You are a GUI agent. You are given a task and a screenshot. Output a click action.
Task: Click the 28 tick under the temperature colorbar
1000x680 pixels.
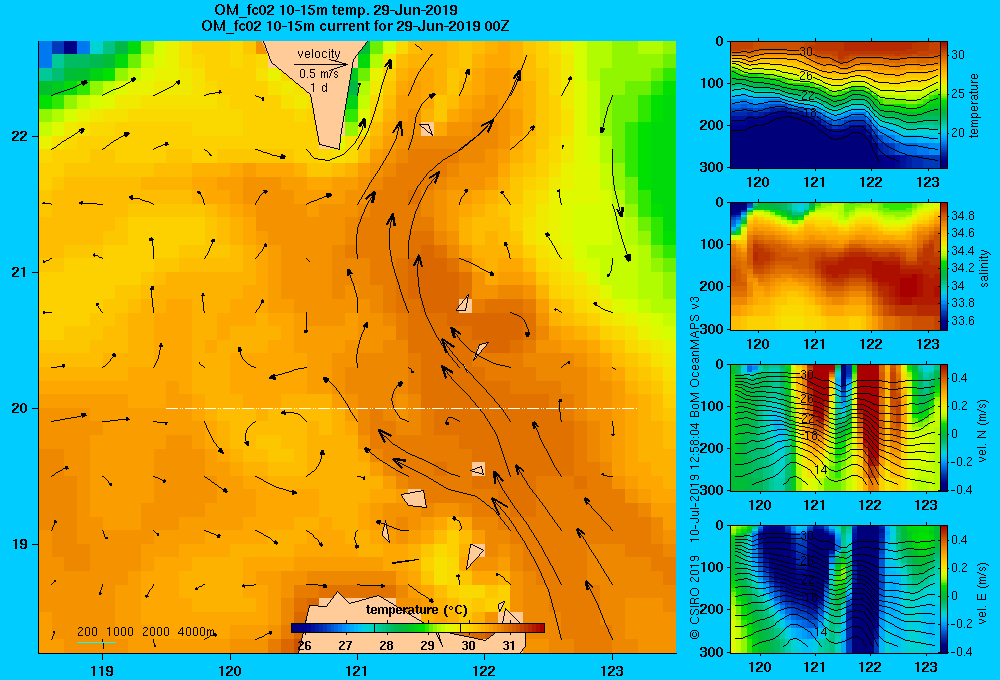tap(386, 646)
